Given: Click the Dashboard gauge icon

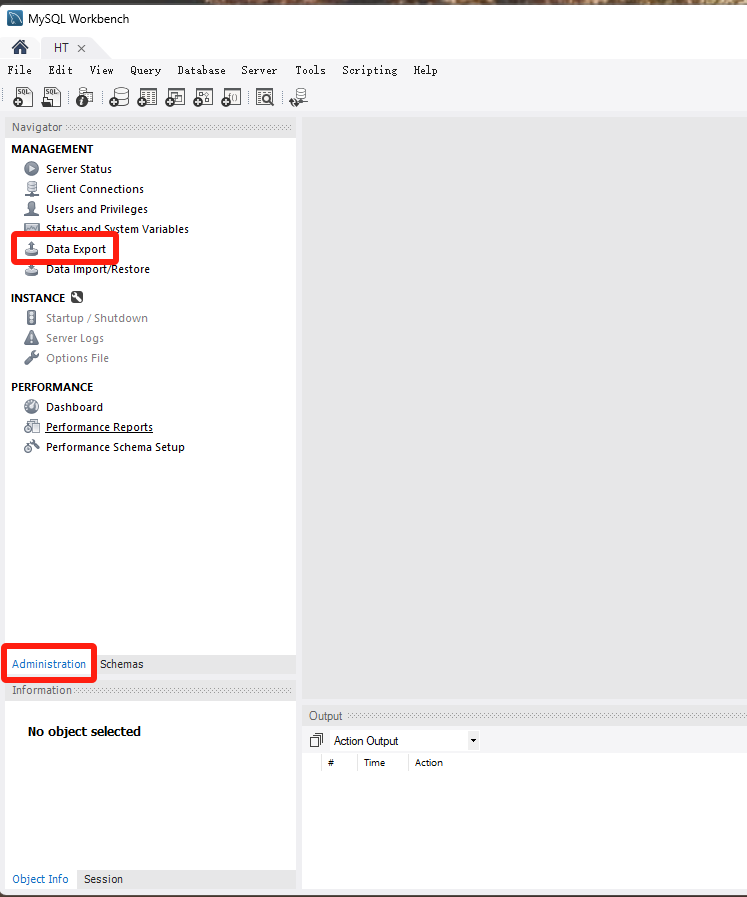Looking at the screenshot, I should tap(31, 407).
